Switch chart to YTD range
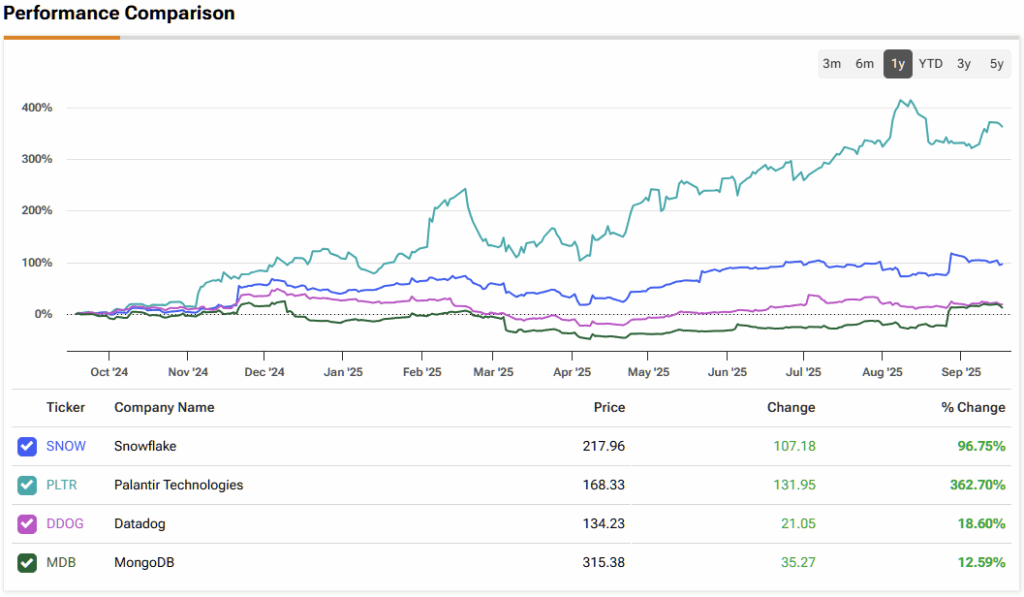The height and width of the screenshot is (597, 1024). (x=930, y=64)
